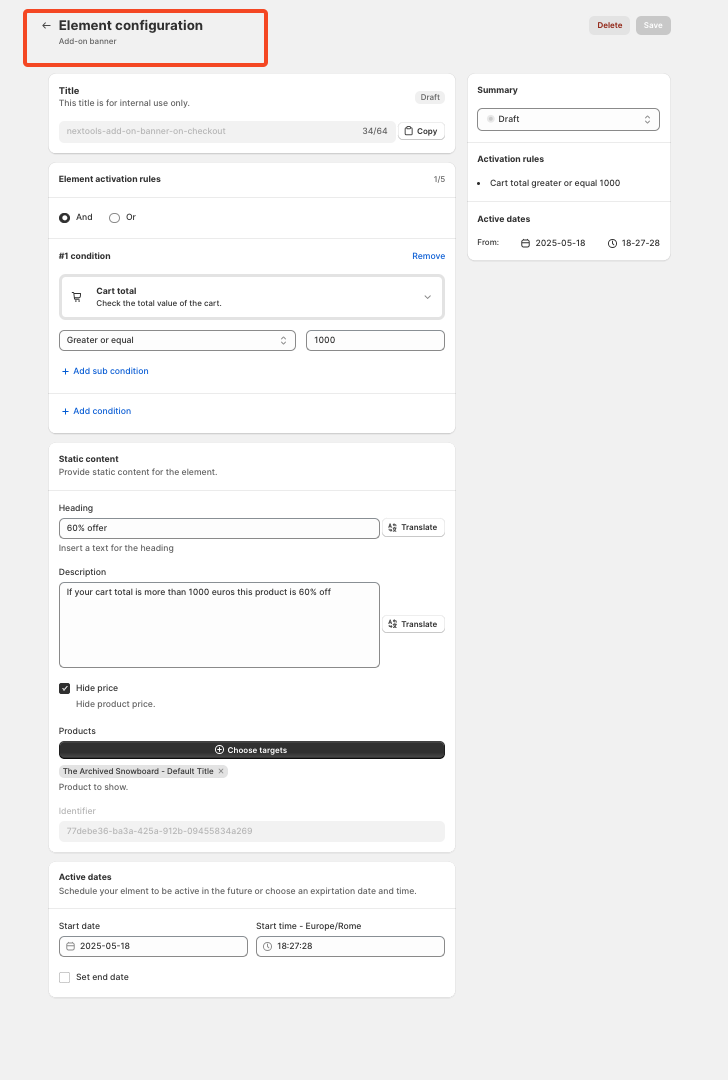Uncheck the Hide price checkbox
This screenshot has width=728, height=1080.
tap(65, 688)
